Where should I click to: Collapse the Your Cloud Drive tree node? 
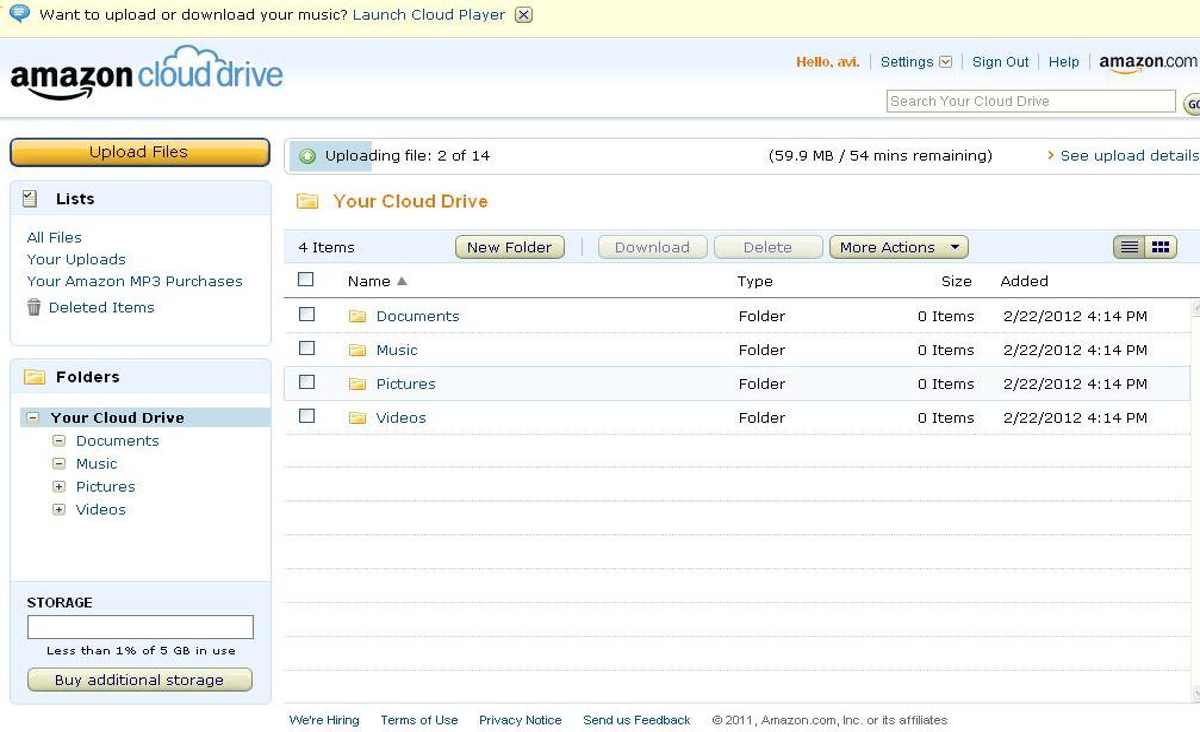[x=34, y=418]
